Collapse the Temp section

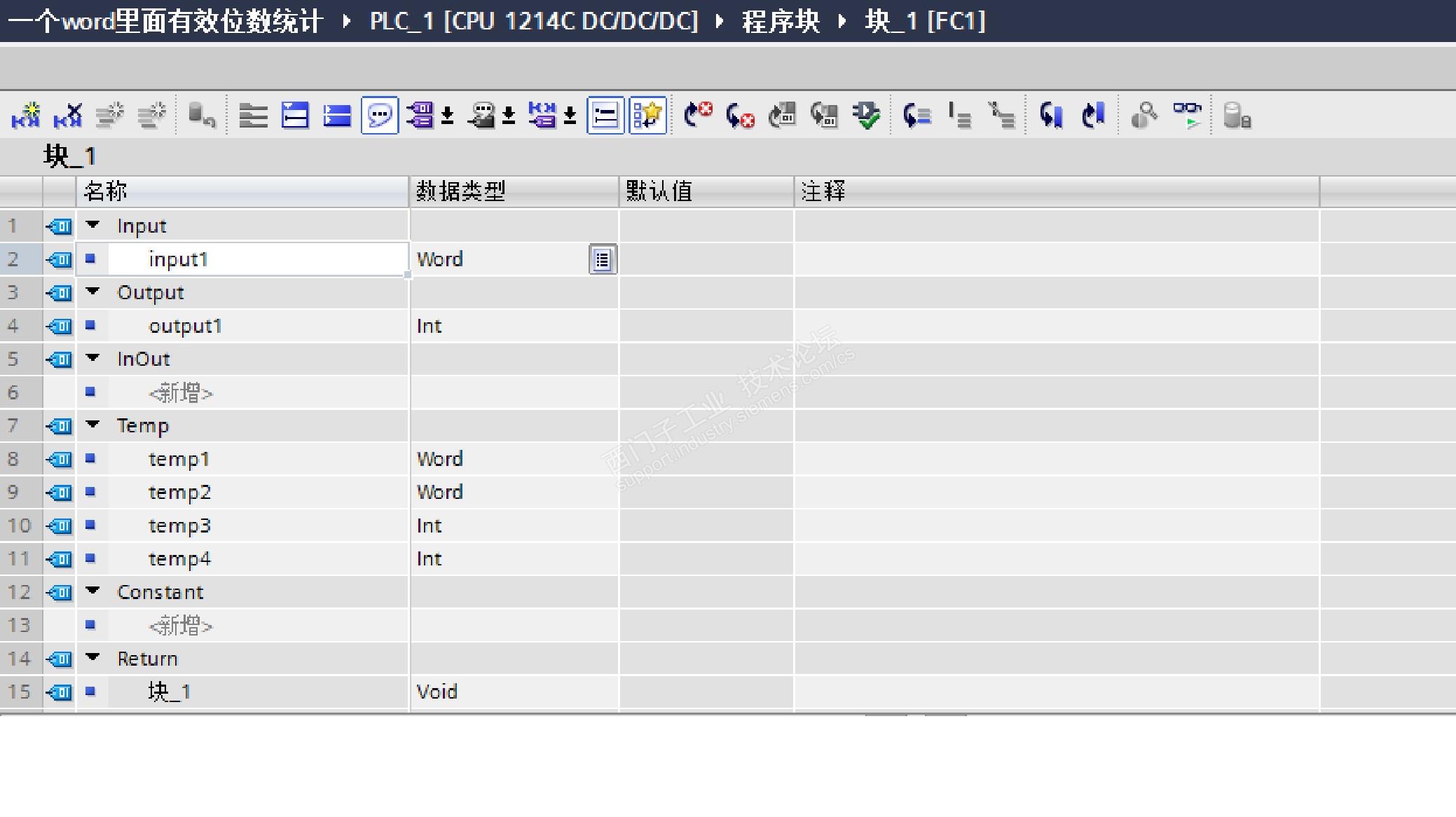92,425
